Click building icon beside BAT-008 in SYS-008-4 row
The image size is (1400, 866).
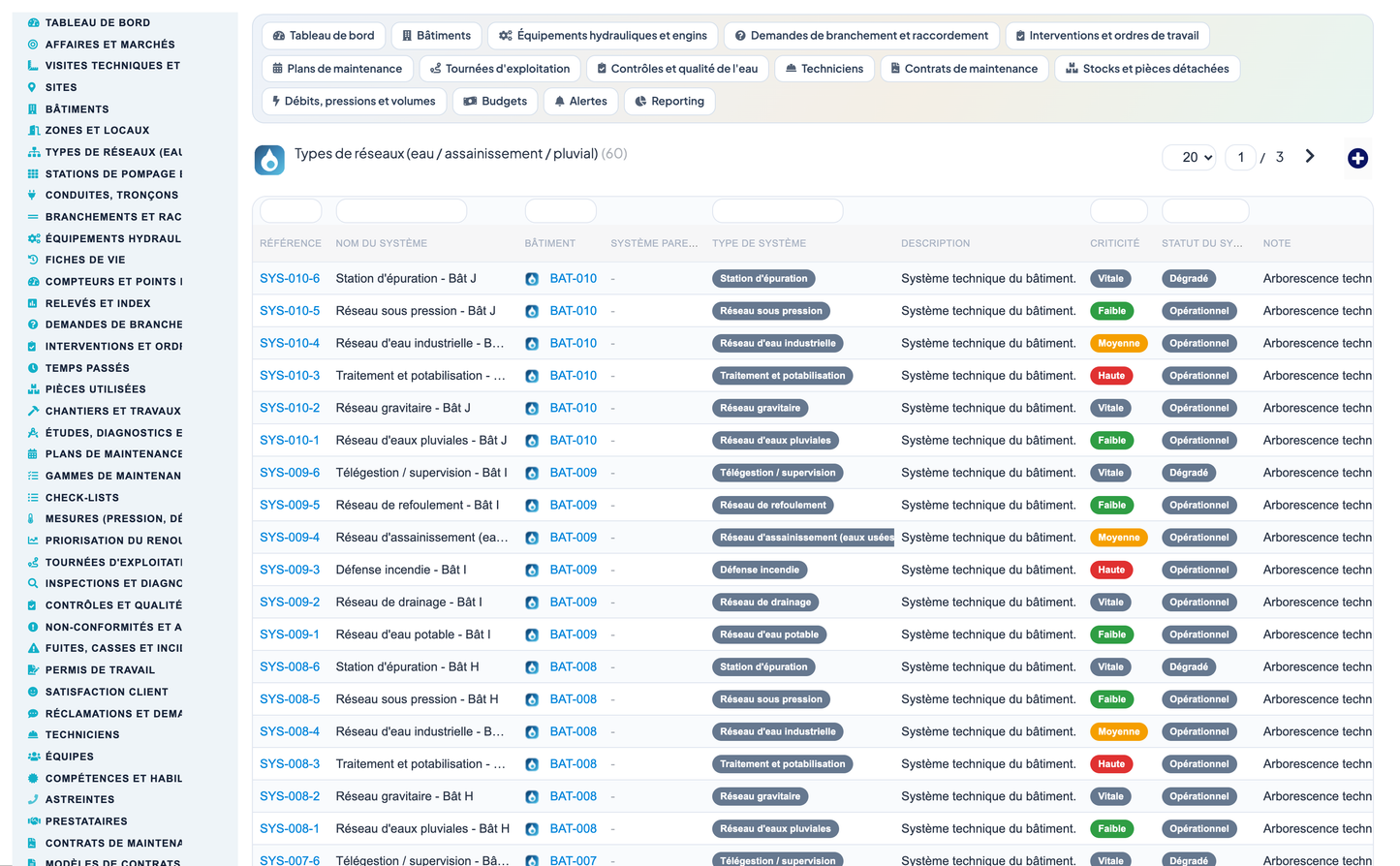click(532, 732)
